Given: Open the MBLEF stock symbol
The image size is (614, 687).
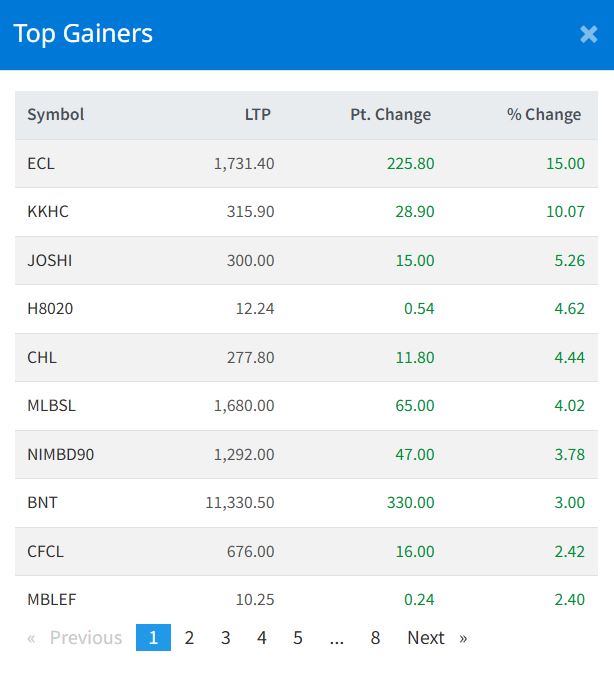Looking at the screenshot, I should pyautogui.click(x=52, y=599).
